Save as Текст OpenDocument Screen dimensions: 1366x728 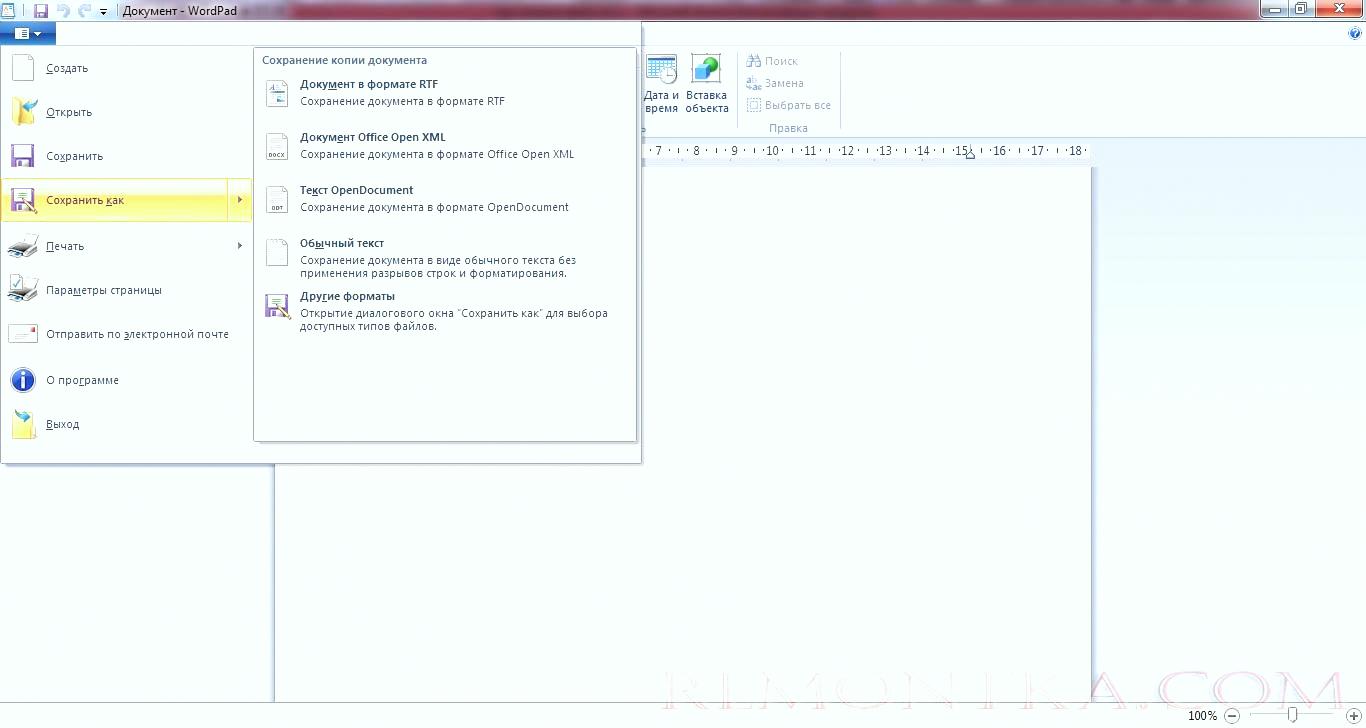click(x=445, y=199)
